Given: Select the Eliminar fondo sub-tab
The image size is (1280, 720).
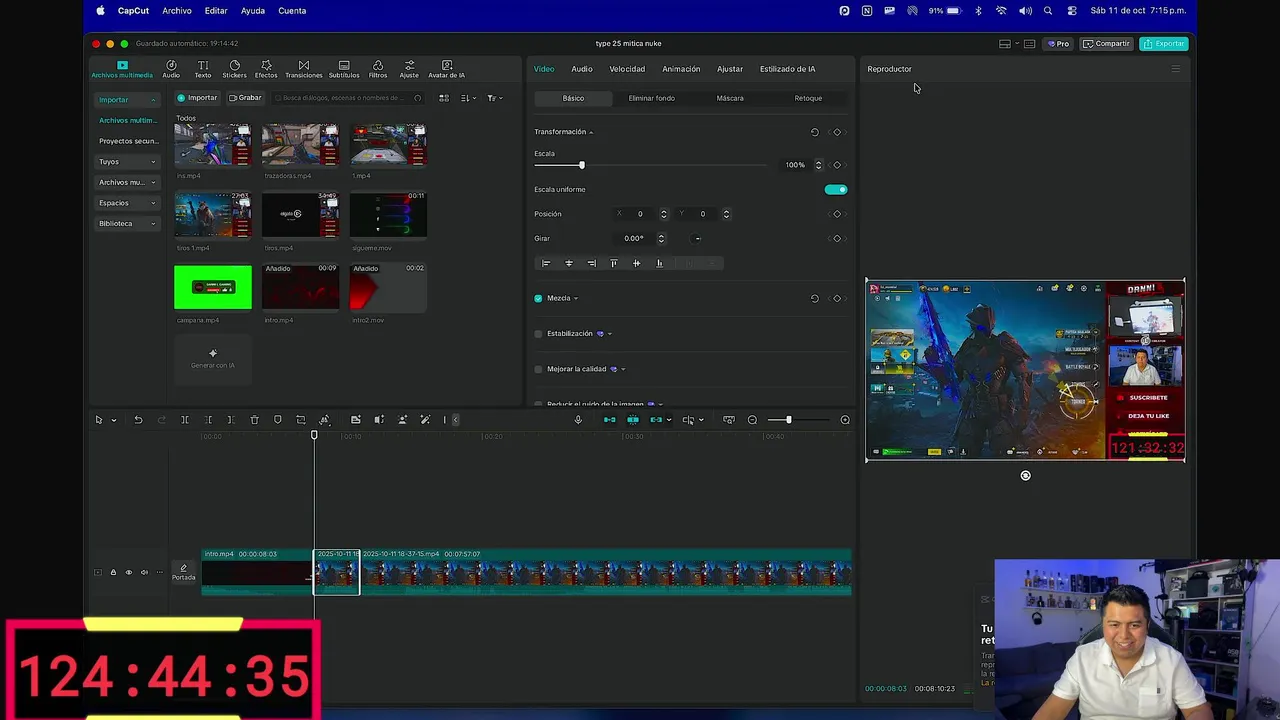Looking at the screenshot, I should pyautogui.click(x=651, y=98).
